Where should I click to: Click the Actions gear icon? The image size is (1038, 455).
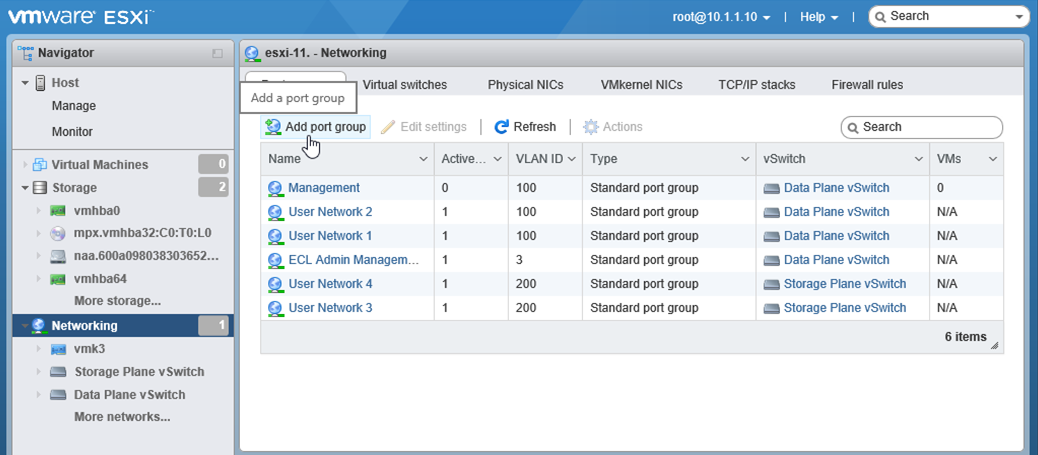click(x=591, y=127)
